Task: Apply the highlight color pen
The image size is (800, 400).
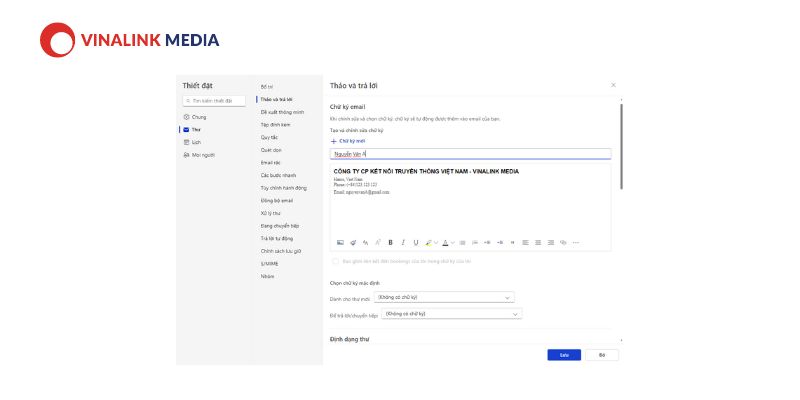Action: click(x=429, y=243)
